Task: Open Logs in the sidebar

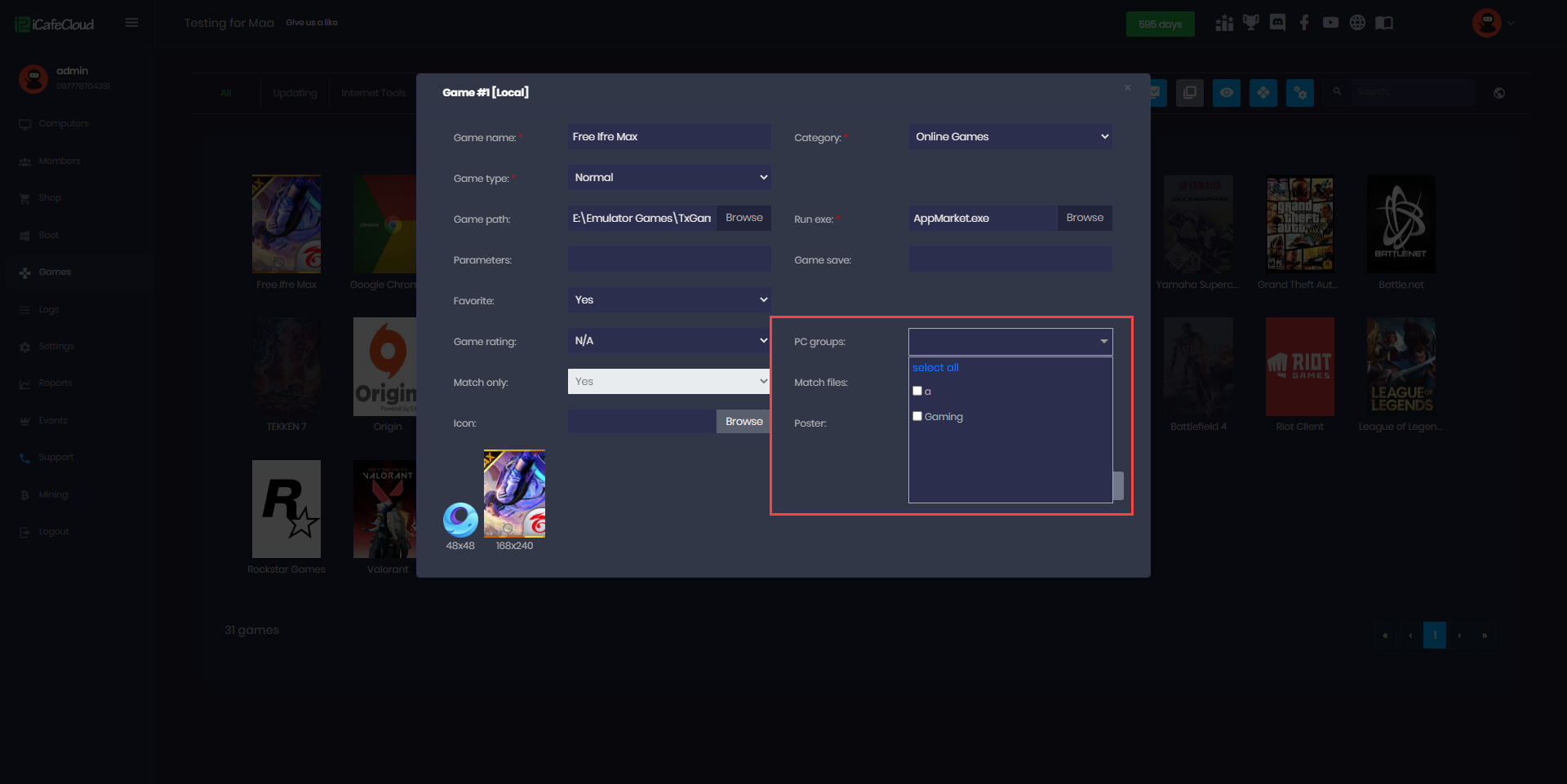Action: click(49, 310)
